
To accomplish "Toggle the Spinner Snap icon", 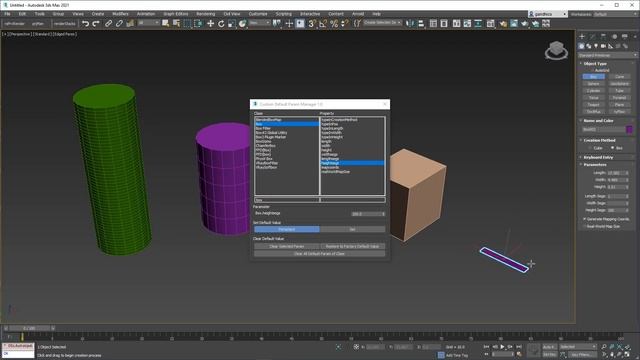I will 345,24.
